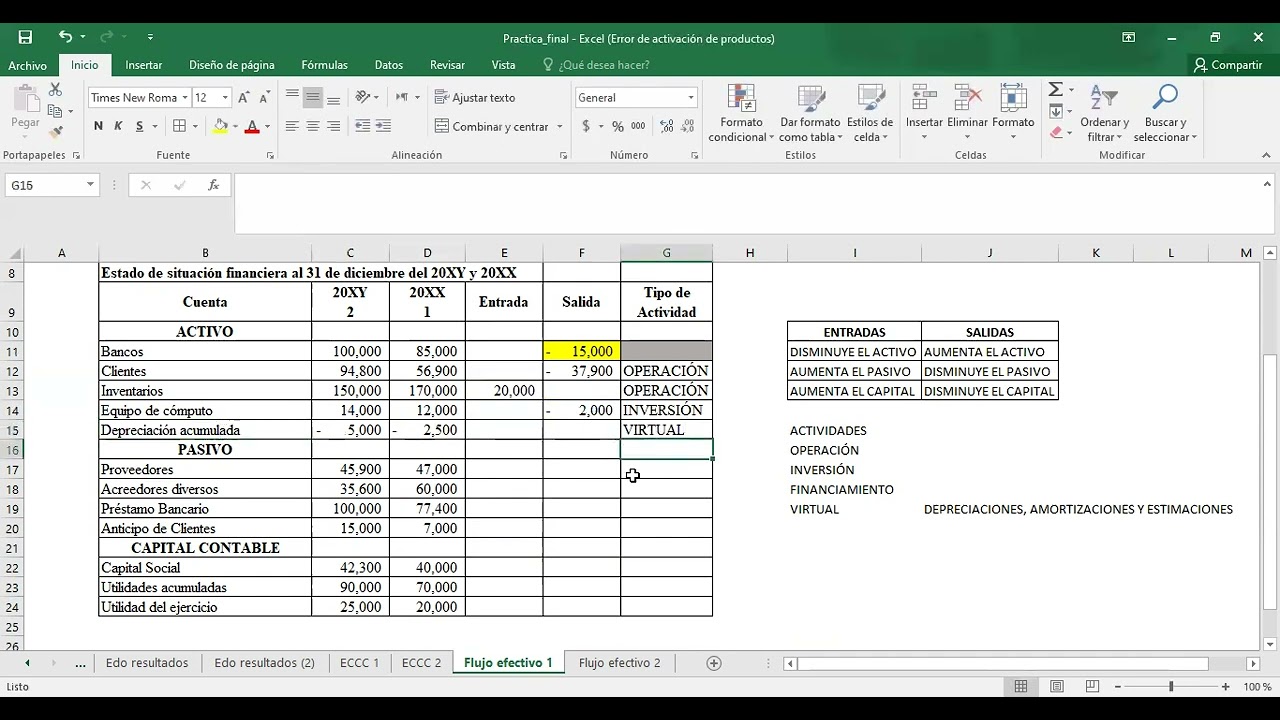1280x720 pixels.
Task: Toggle Underline (S) formatting
Action: (x=140, y=126)
